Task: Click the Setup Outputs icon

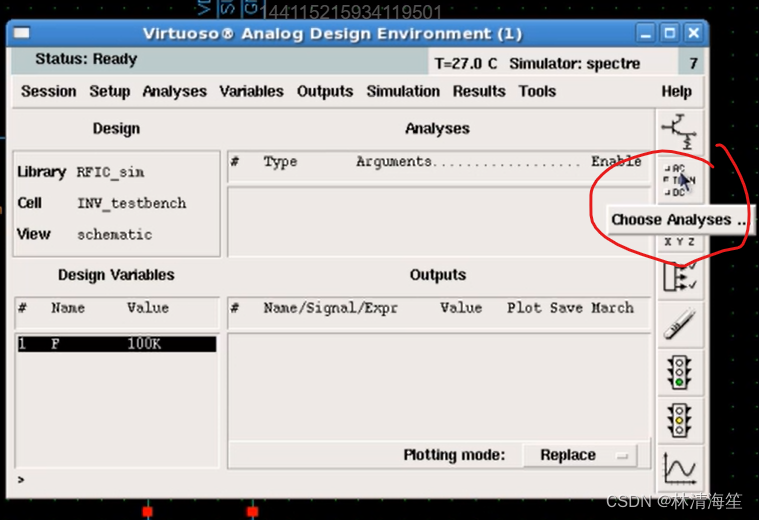Action: pos(679,277)
